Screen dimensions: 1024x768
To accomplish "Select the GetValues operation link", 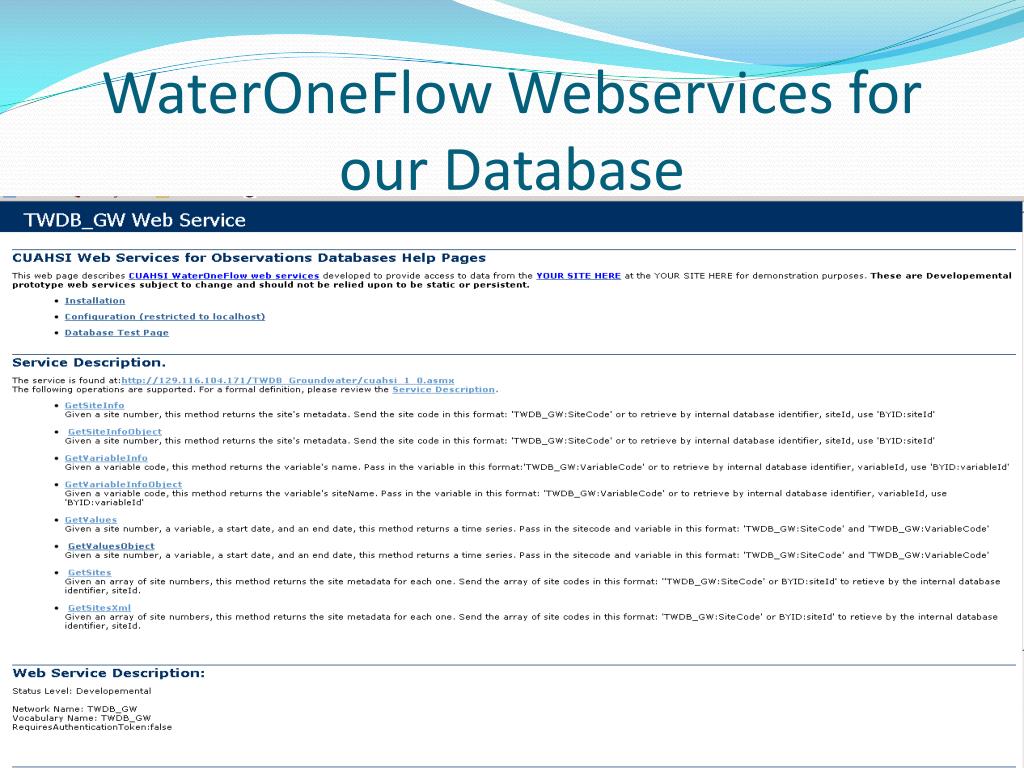I will tap(91, 520).
